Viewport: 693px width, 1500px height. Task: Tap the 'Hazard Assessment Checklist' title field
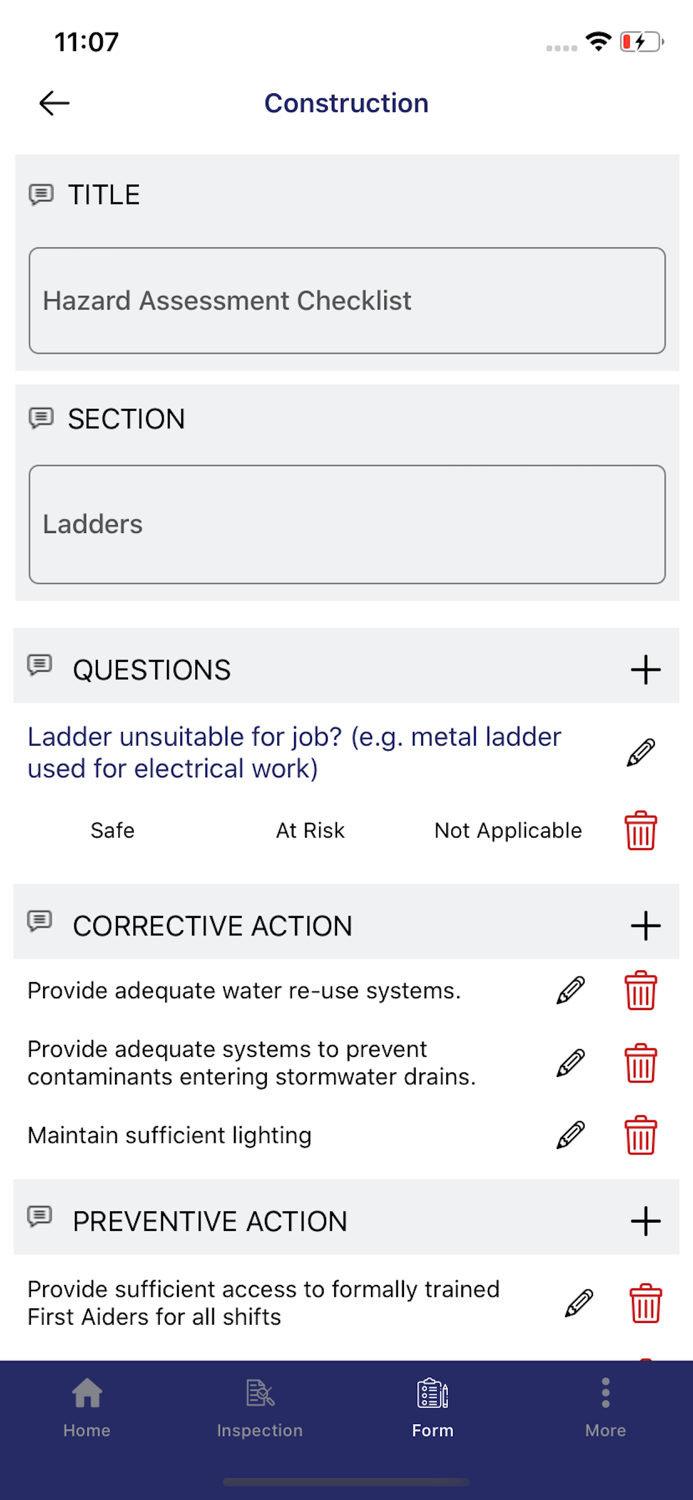click(347, 300)
